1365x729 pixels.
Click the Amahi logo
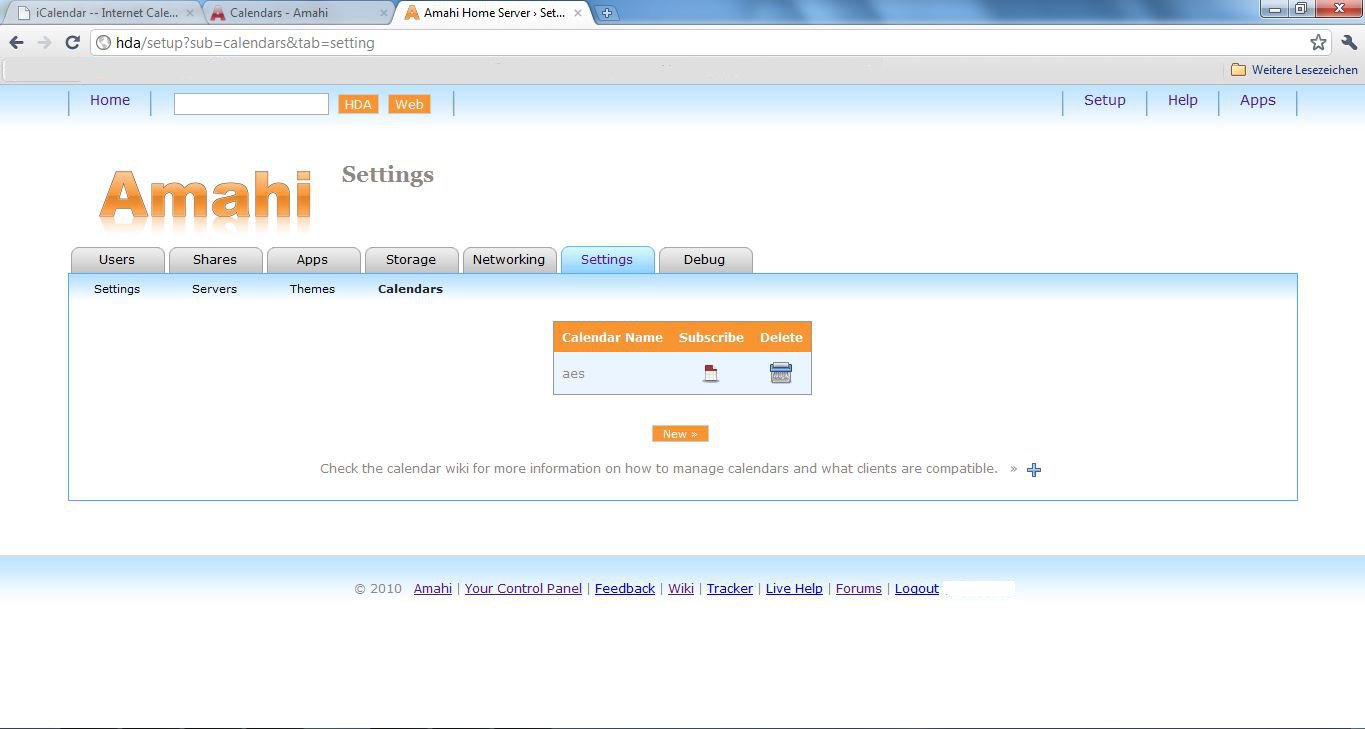click(x=205, y=202)
